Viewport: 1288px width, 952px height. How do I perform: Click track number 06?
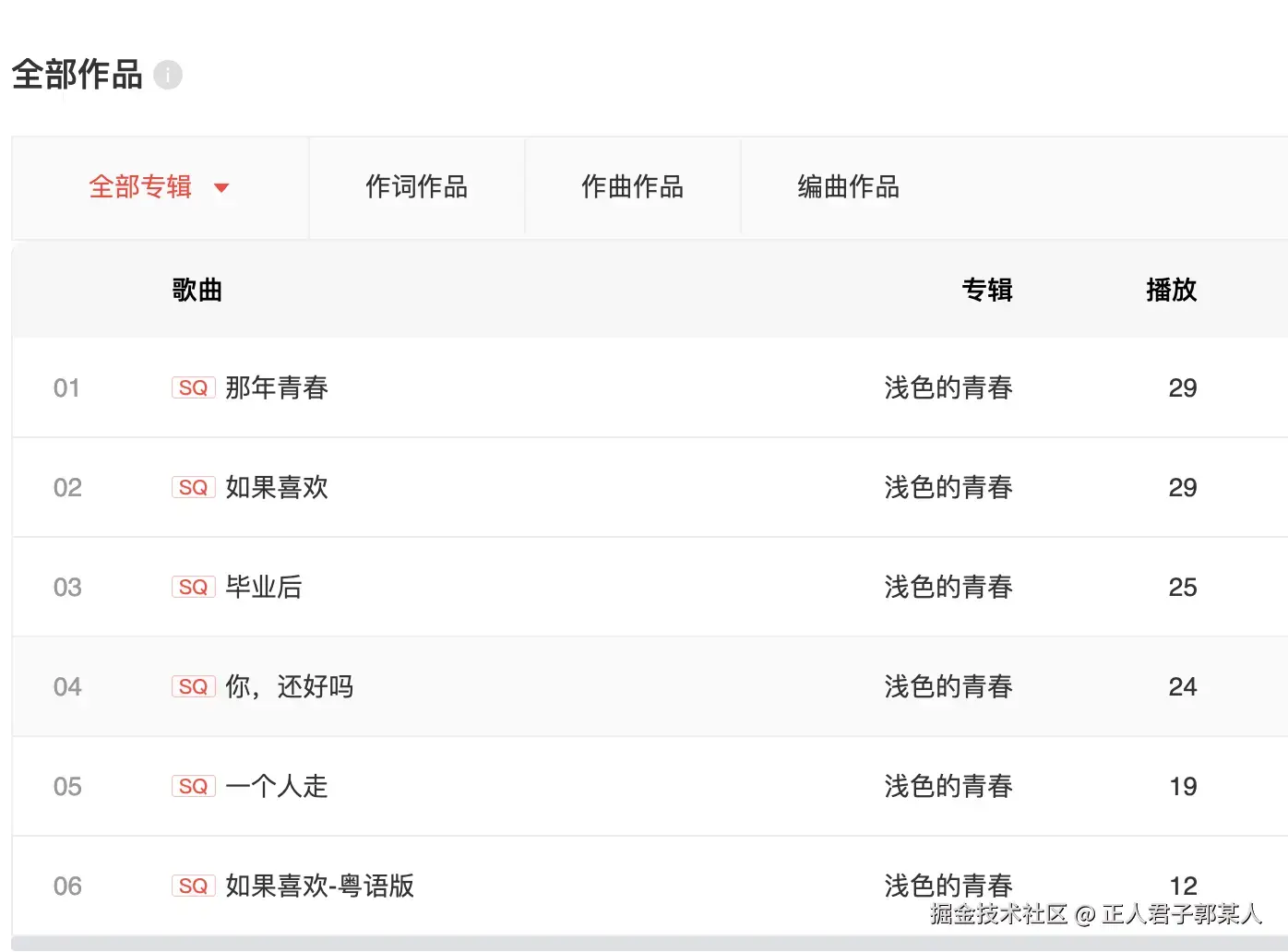point(67,886)
